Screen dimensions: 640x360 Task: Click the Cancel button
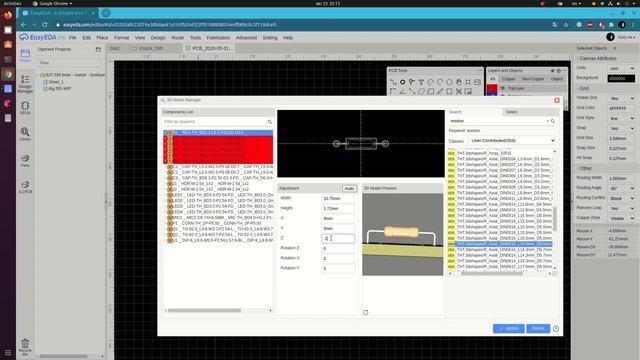538,329
